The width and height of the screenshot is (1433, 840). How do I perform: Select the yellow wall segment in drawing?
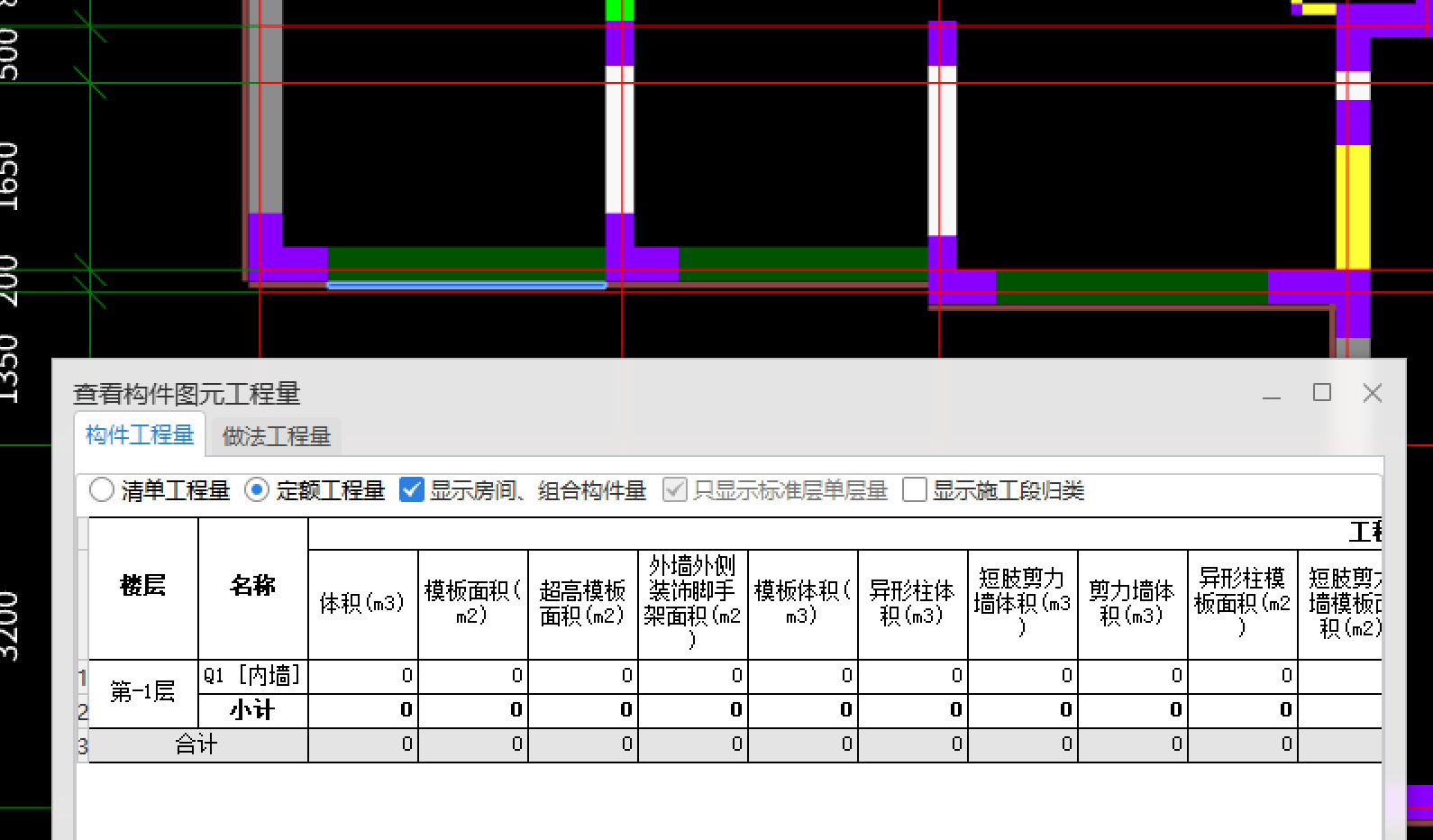point(1353,206)
